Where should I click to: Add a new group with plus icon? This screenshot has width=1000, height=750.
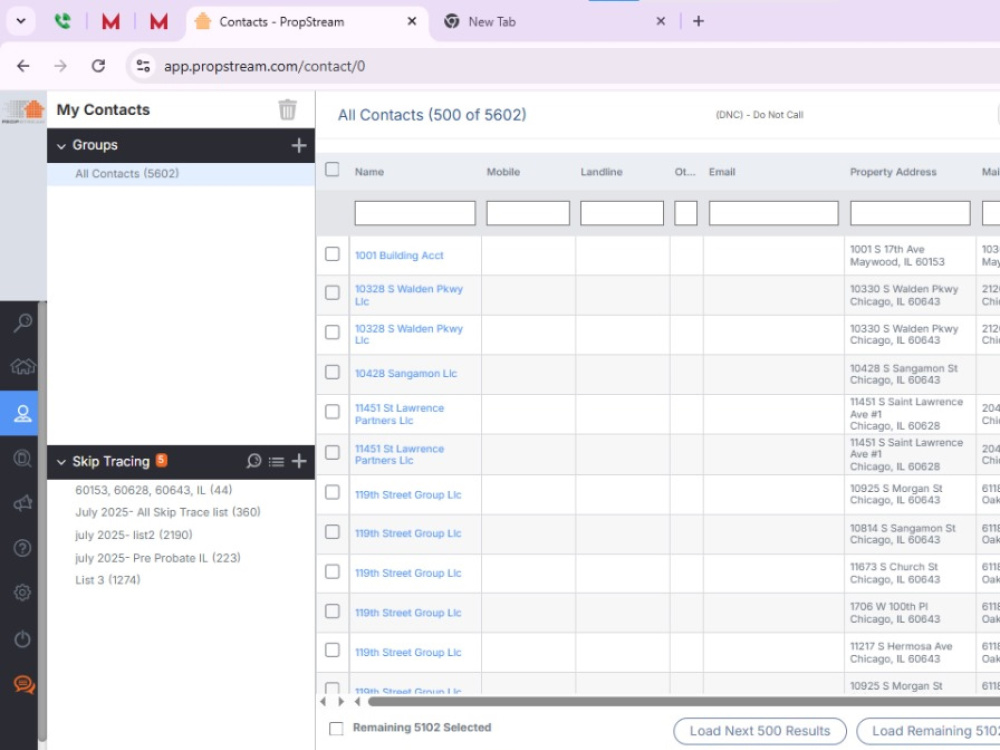(298, 145)
